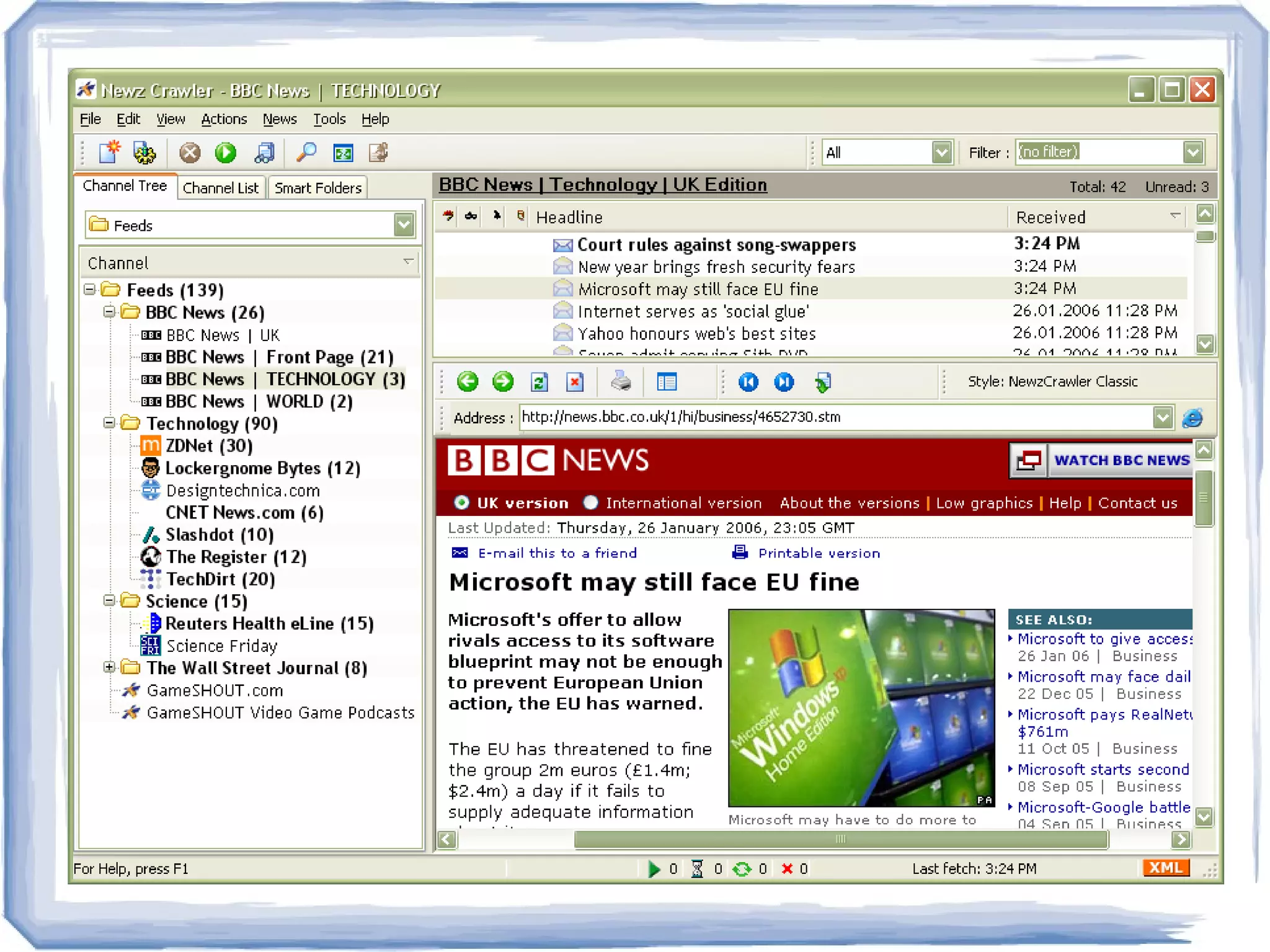
Task: Expand The Wall Street Journal folder
Action: tap(109, 667)
